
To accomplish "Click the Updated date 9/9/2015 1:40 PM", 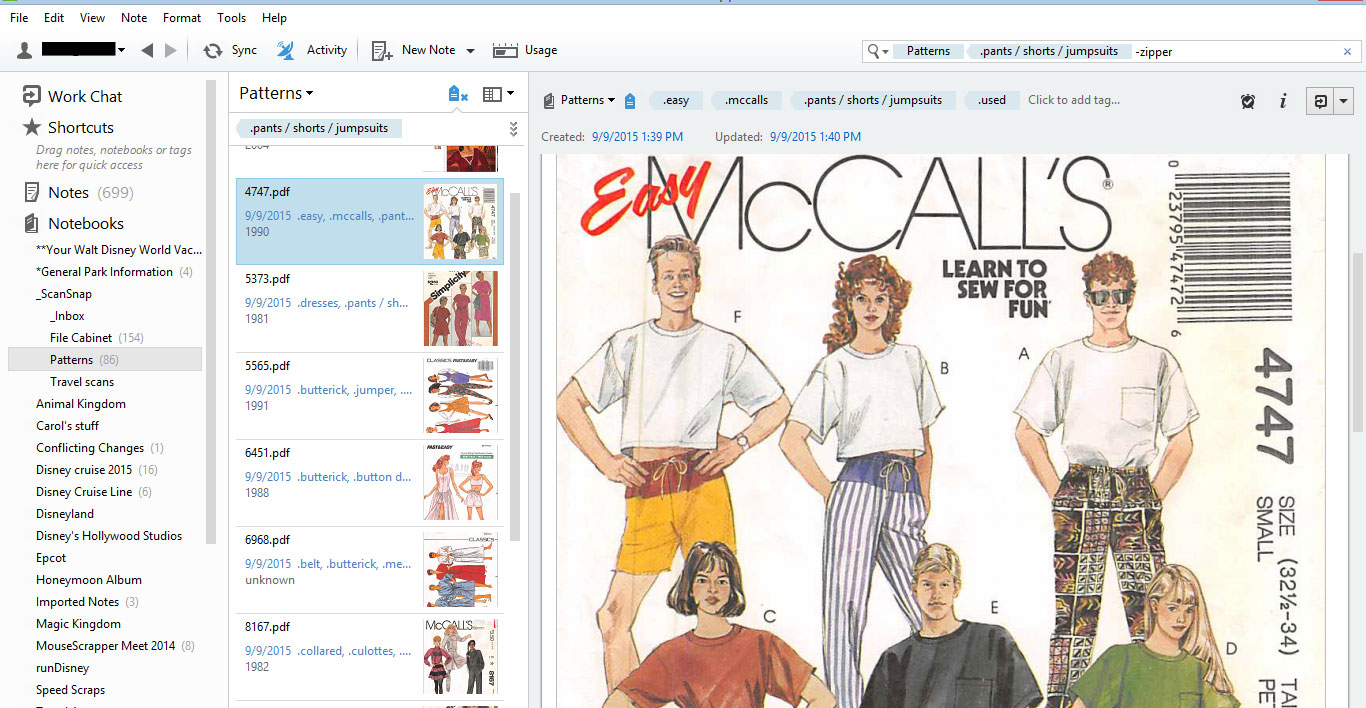I will point(815,137).
